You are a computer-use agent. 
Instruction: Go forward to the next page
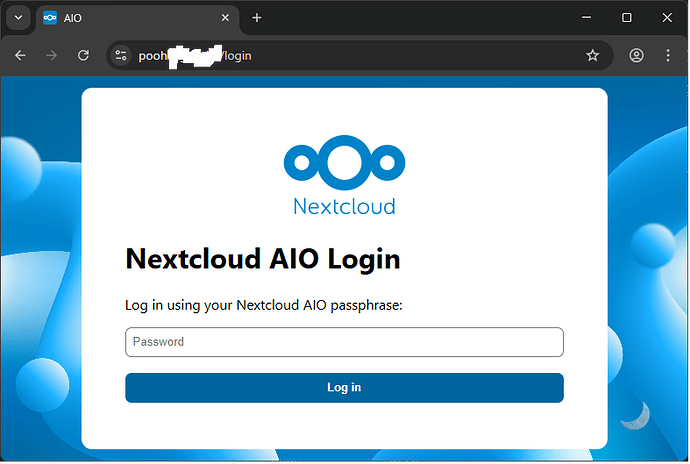[x=51, y=55]
